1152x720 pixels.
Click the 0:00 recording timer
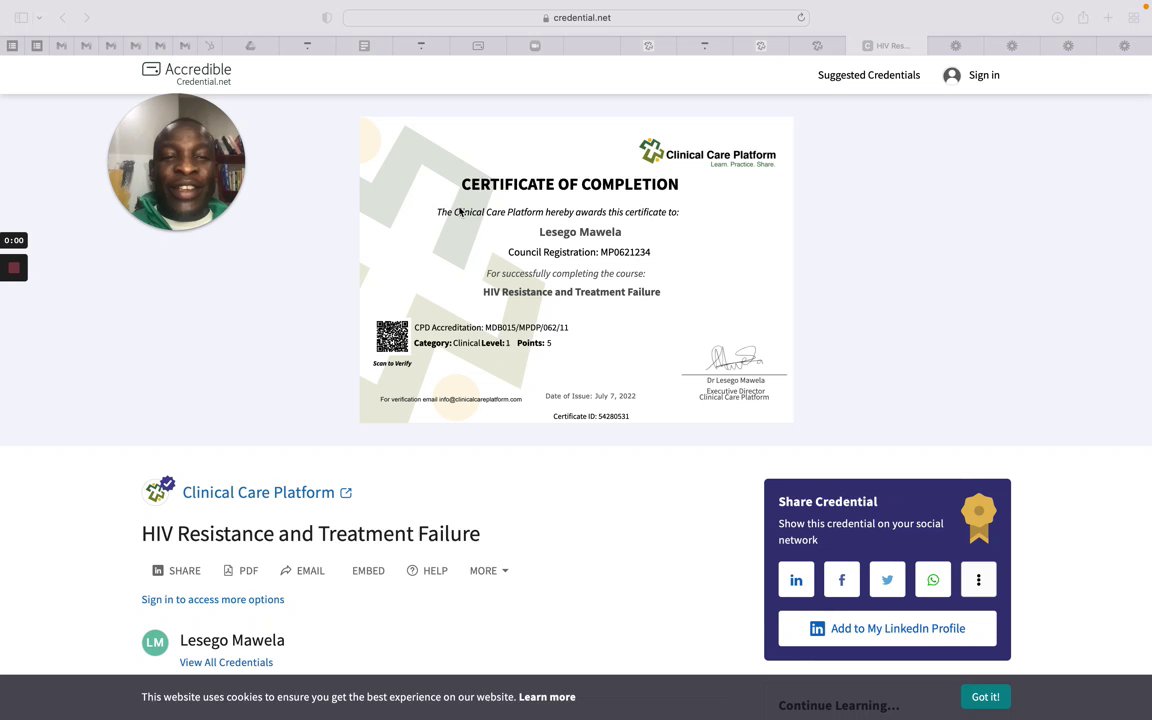pos(14,240)
